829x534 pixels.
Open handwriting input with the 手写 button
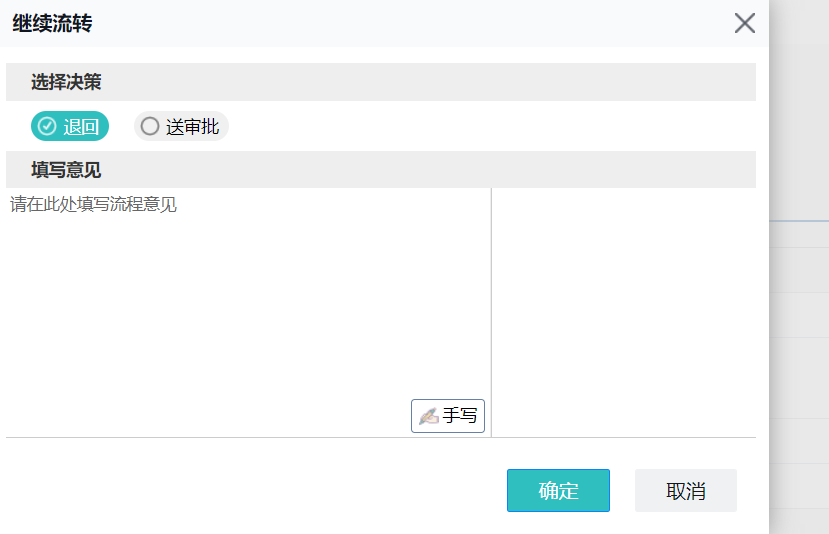[448, 416]
